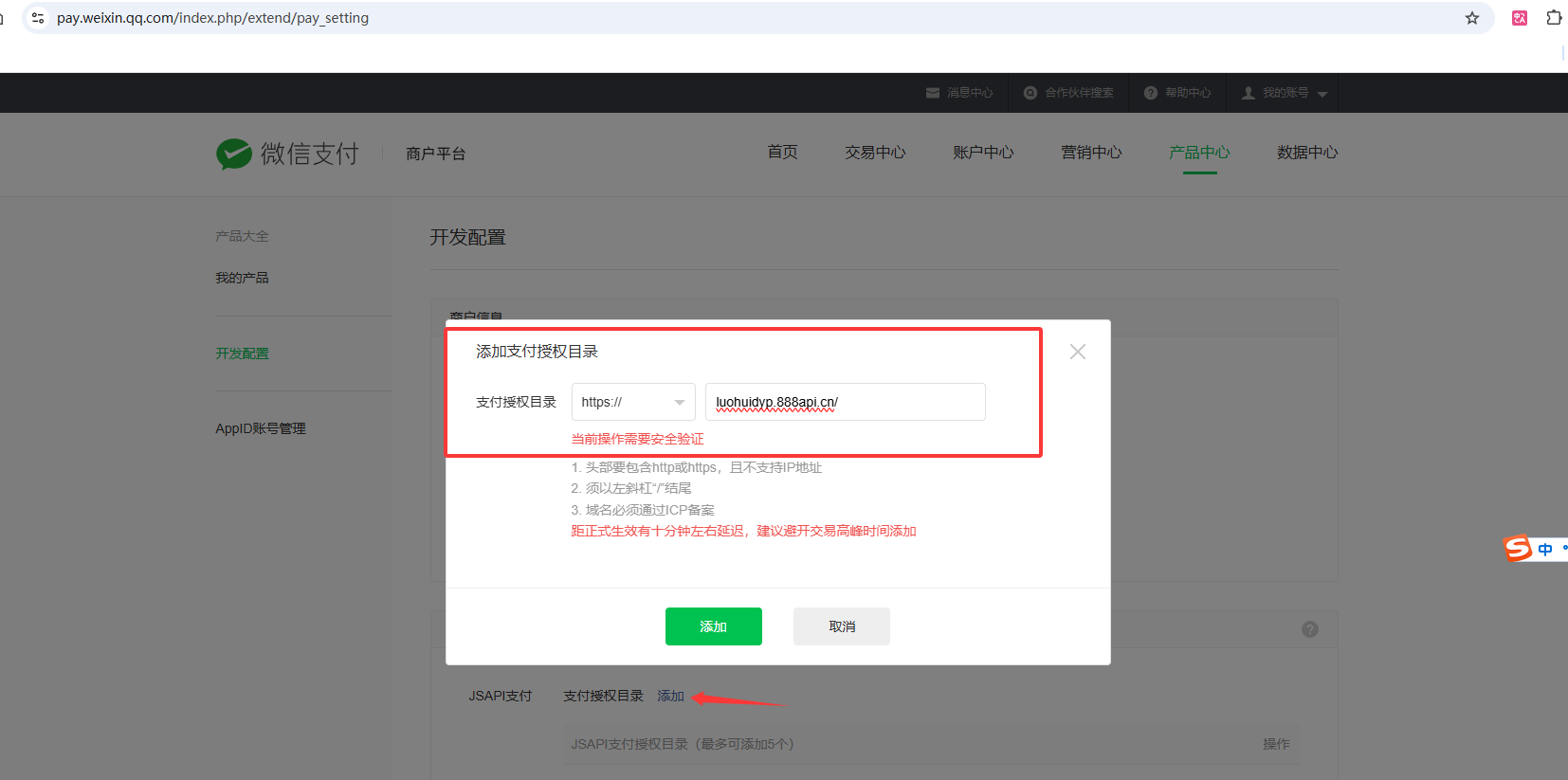
Task: Click the green 添加 button in dialog
Action: pos(713,626)
